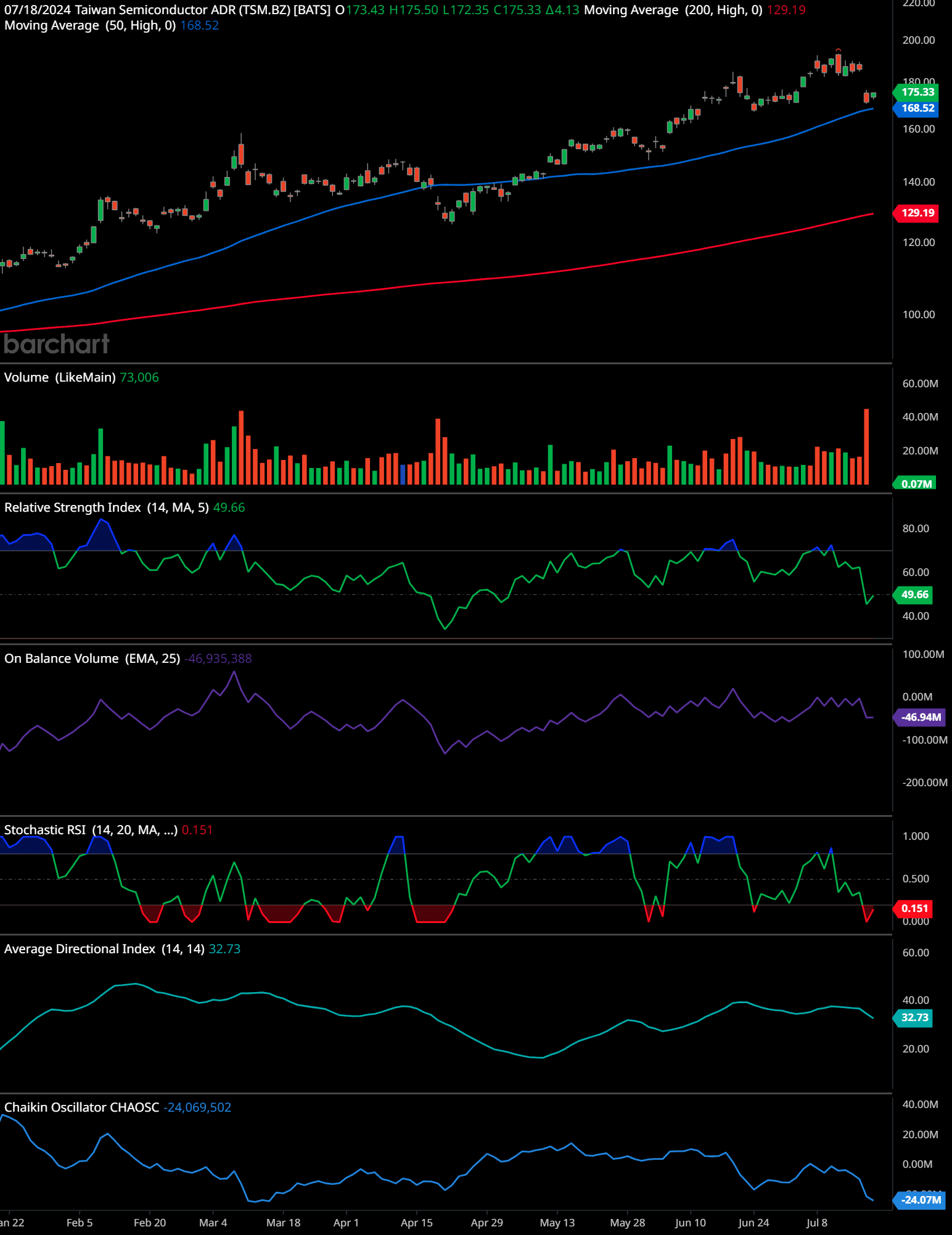Click the closing price C175.33 in header
Viewport: 952px width, 1235px height.
[517, 10]
